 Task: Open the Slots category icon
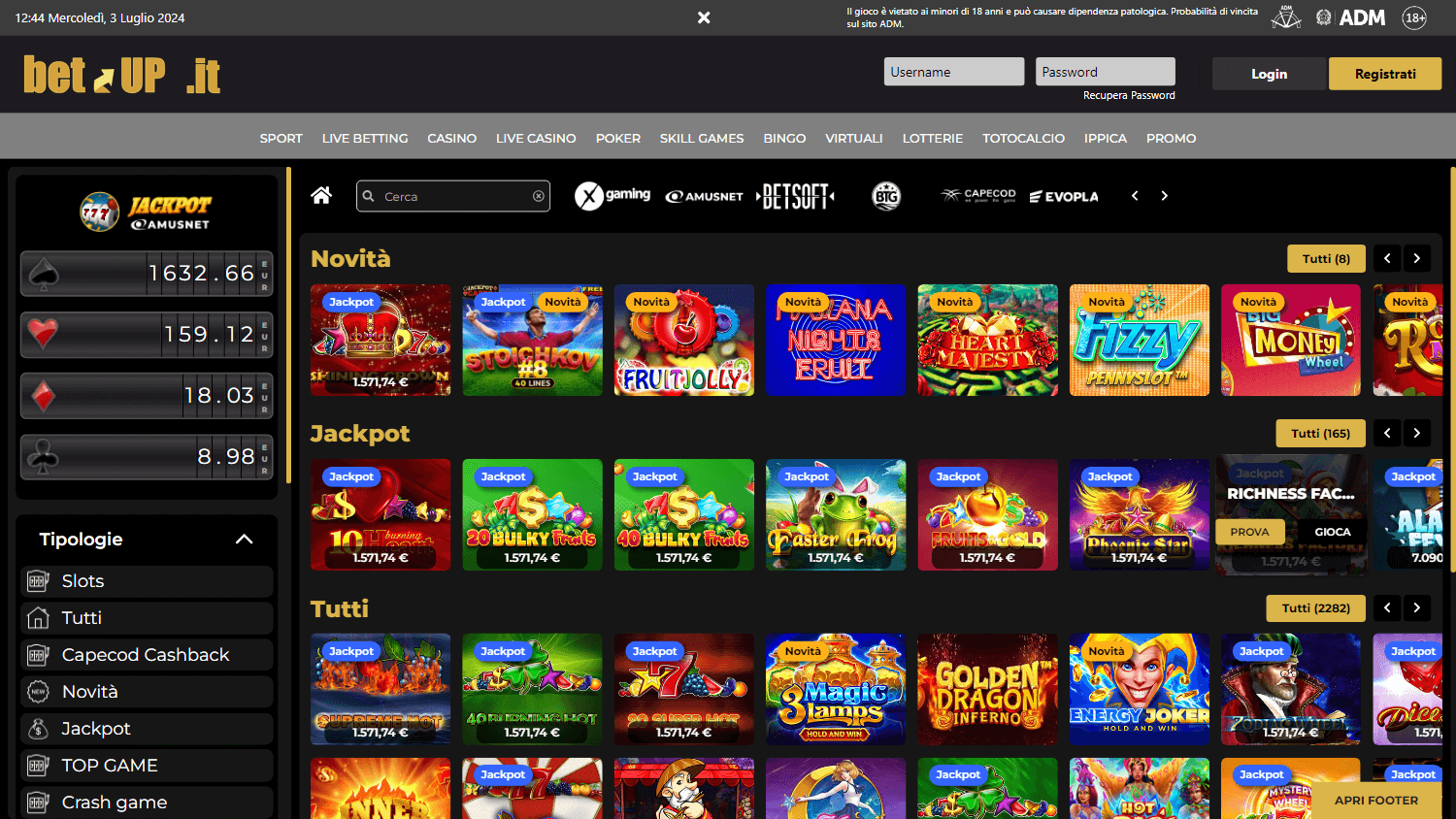tap(38, 581)
